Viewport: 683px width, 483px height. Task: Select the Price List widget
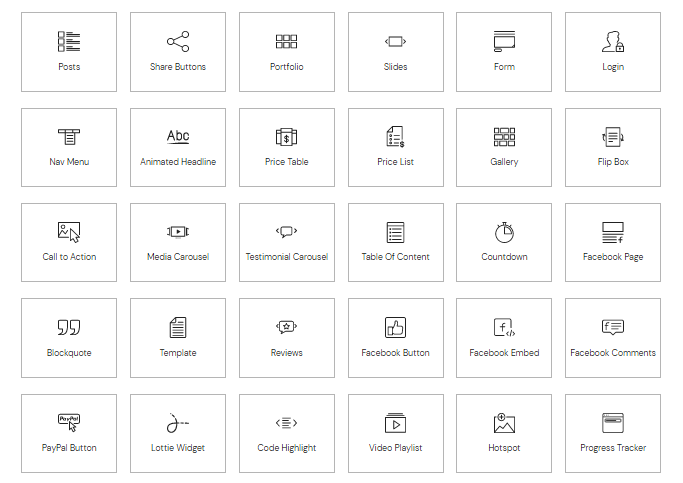[x=396, y=147]
